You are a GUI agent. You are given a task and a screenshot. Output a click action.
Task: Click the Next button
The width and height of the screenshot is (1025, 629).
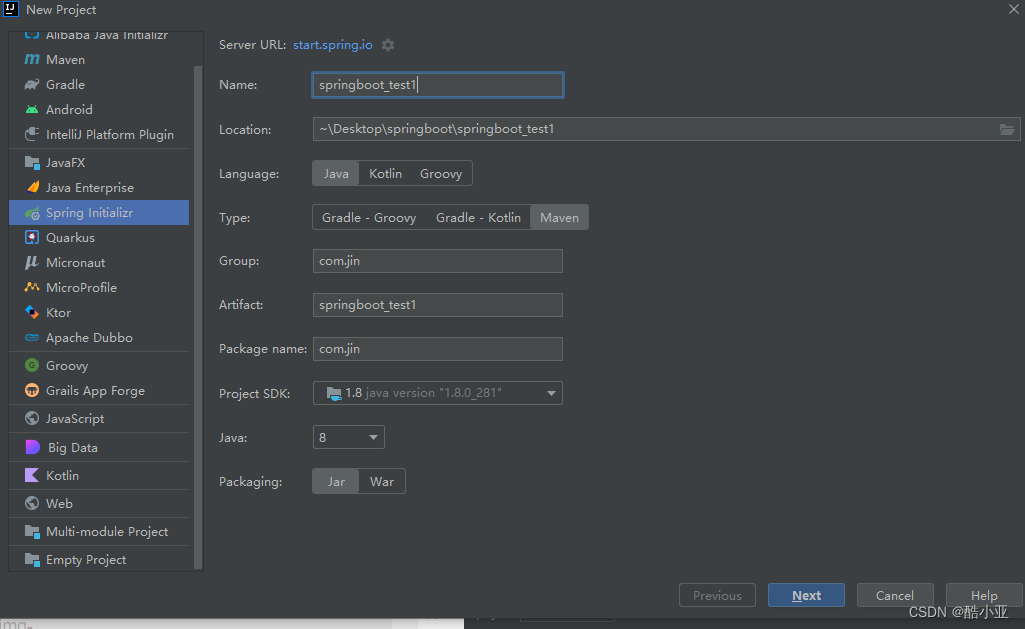[x=806, y=595]
